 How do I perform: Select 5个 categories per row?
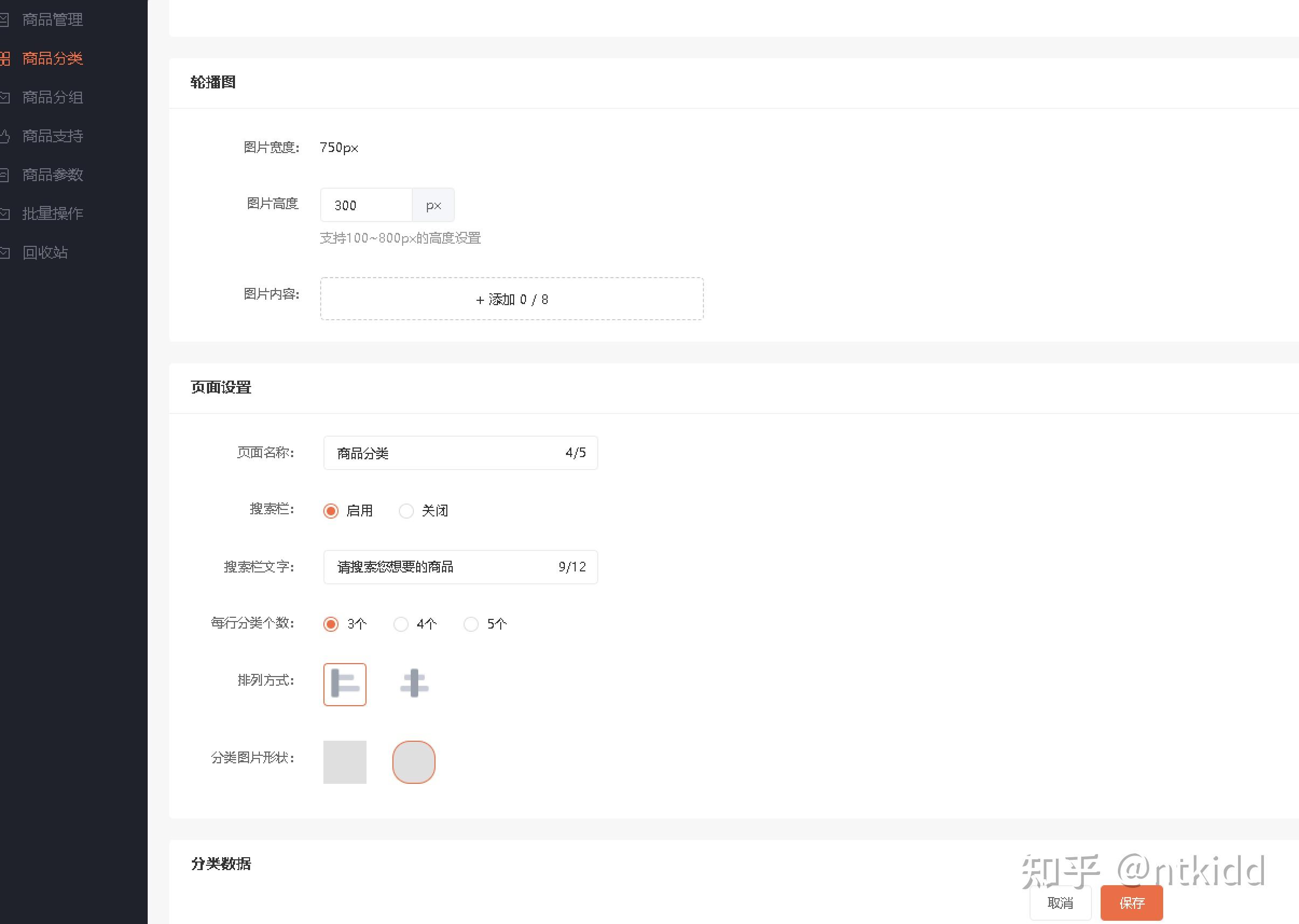471,624
